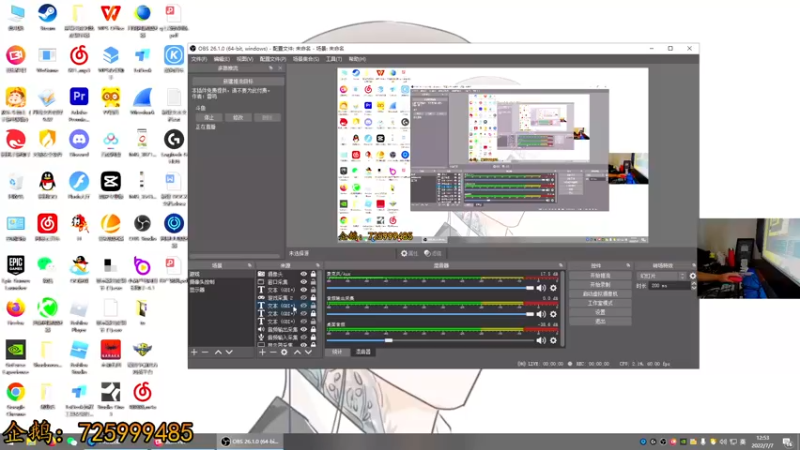Click the 新建推流目标 button in multi-stream panel
The width and height of the screenshot is (800, 450).
[238, 81]
